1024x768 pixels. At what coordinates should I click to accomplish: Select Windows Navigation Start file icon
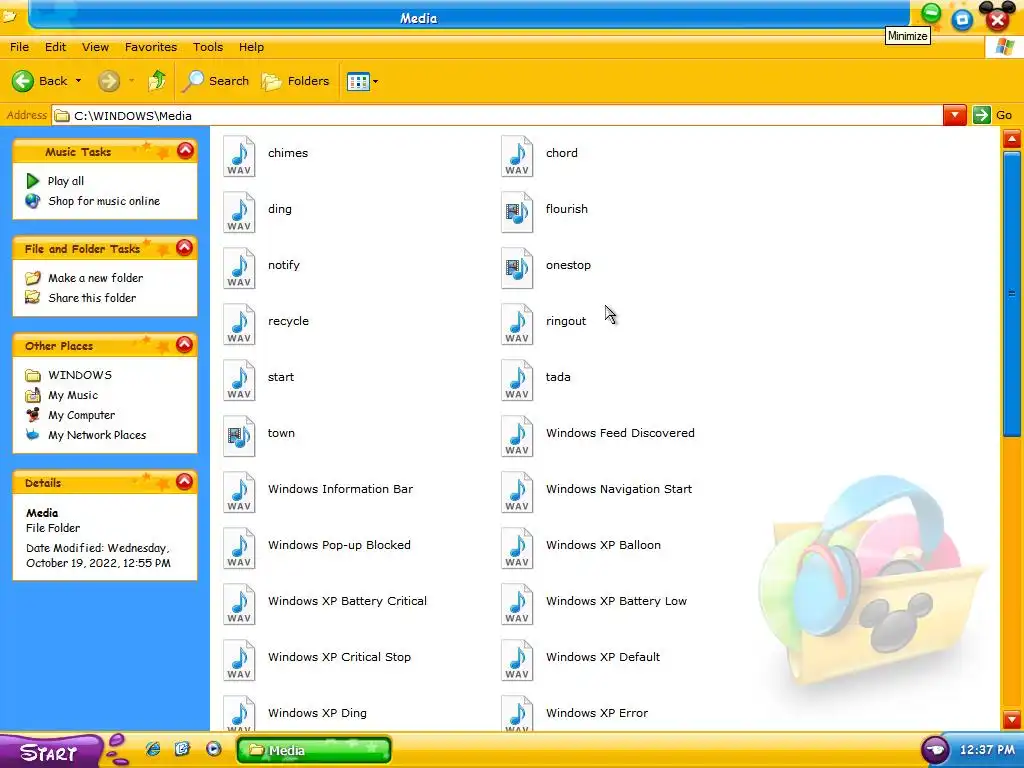[517, 492]
